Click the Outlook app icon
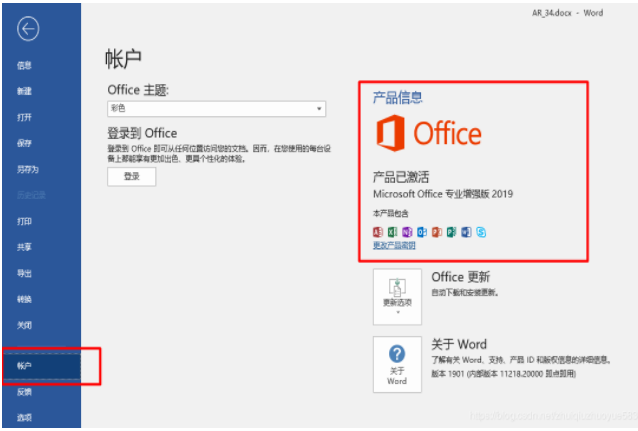The height and width of the screenshot is (431, 638). point(422,232)
